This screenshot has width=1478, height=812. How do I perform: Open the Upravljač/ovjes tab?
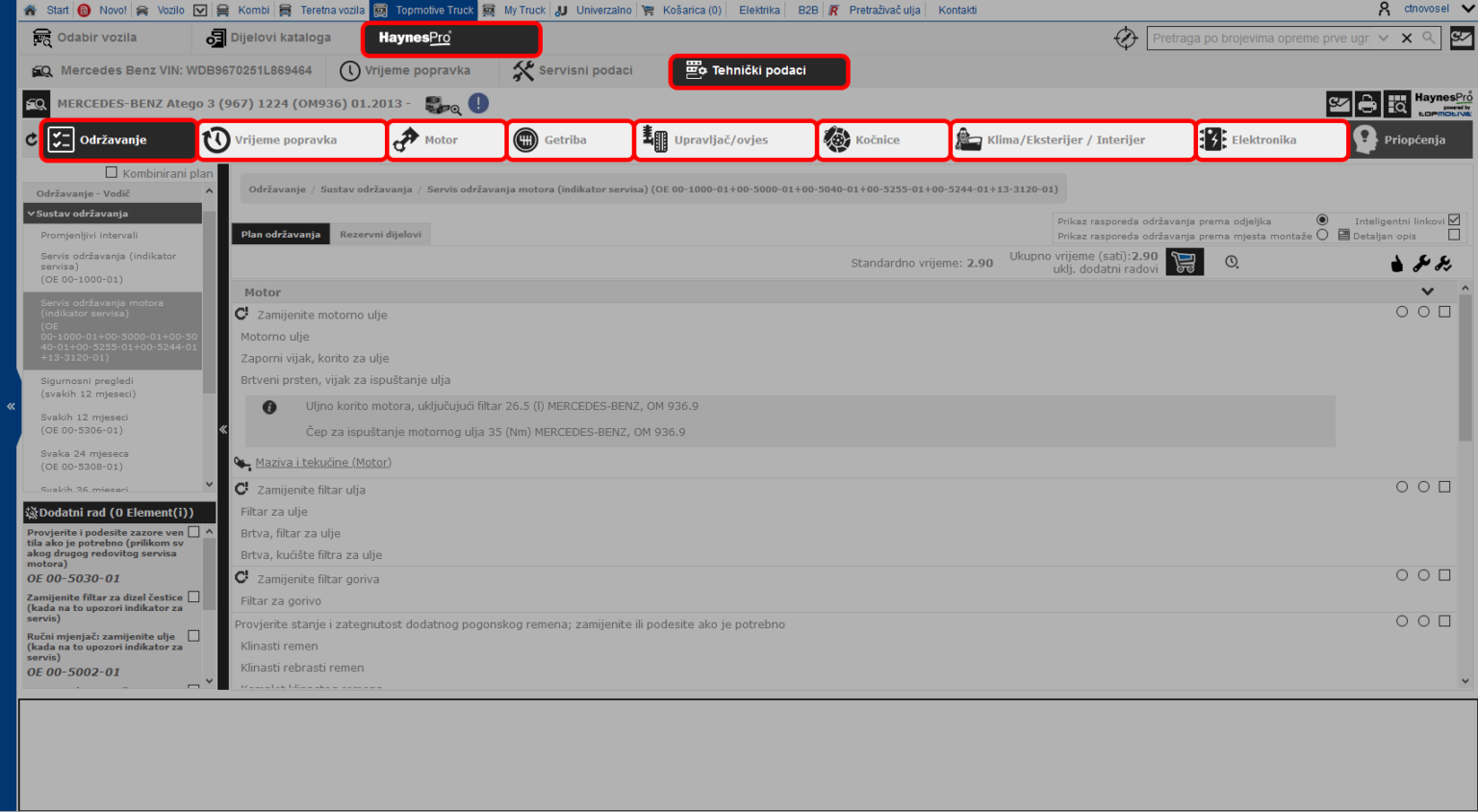726,140
